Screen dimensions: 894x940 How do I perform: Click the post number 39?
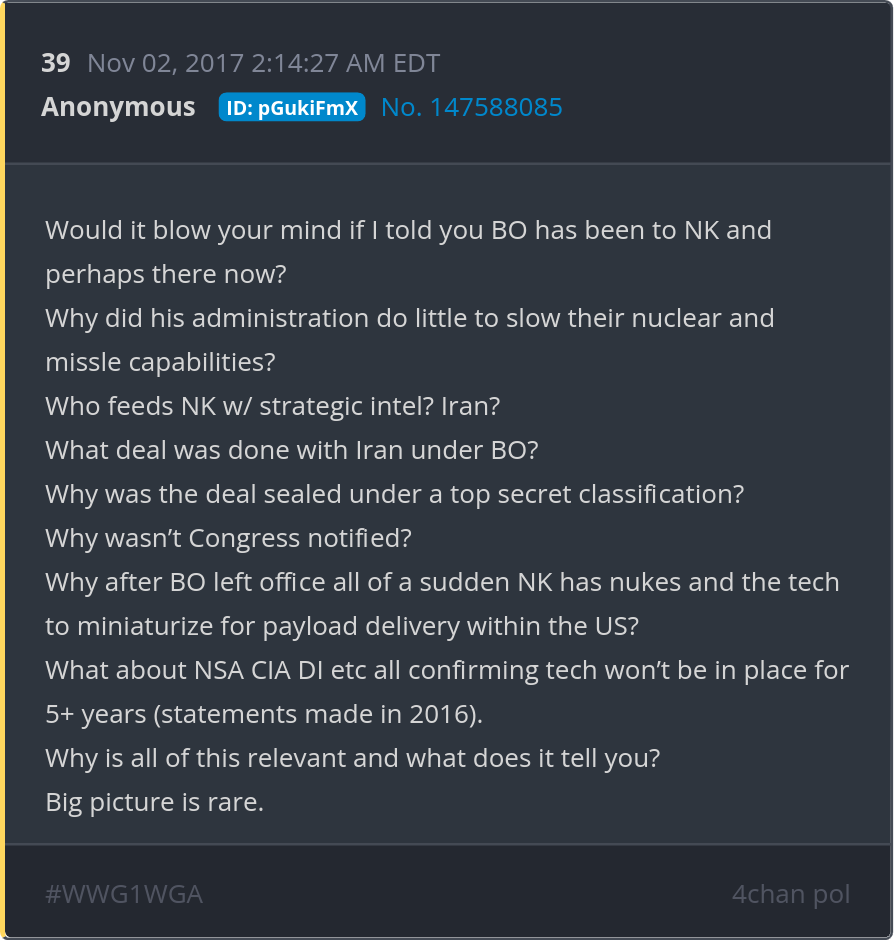56,63
